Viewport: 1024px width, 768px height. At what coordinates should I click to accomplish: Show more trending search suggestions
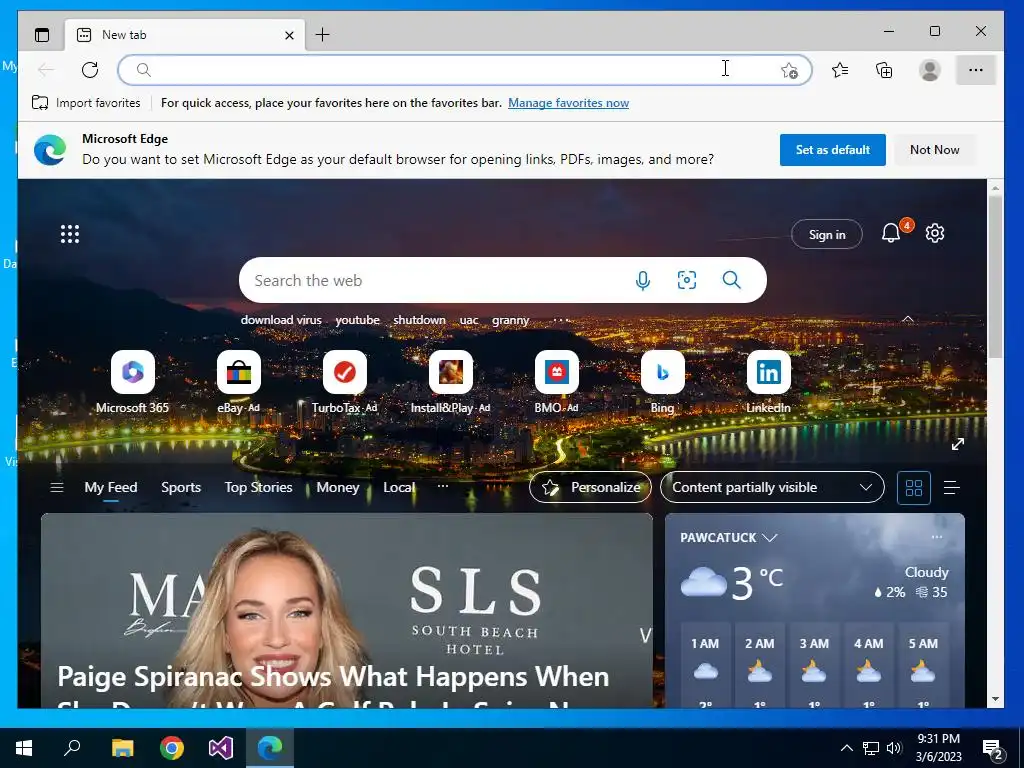(x=560, y=320)
